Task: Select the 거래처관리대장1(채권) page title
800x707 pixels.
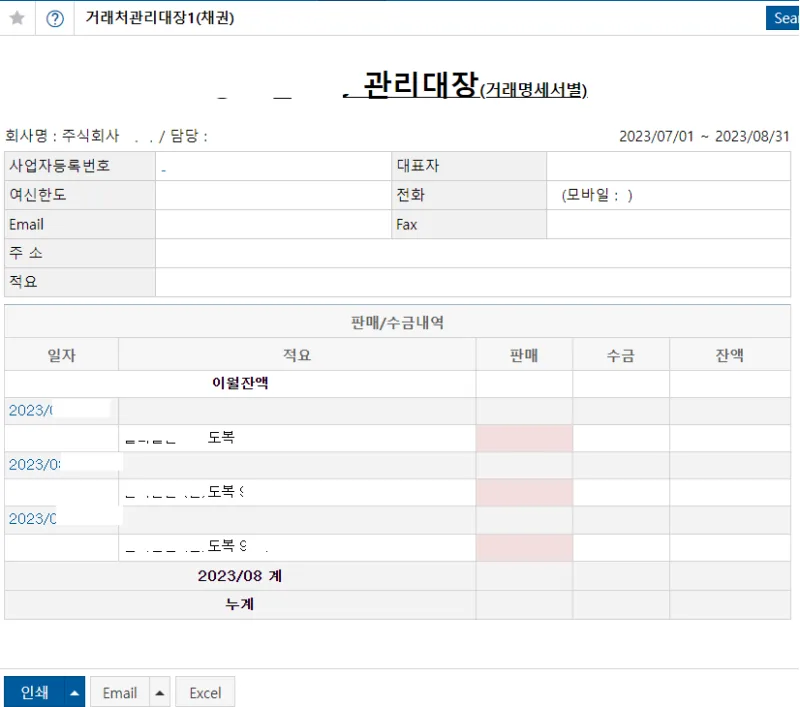Action: pyautogui.click(x=160, y=18)
